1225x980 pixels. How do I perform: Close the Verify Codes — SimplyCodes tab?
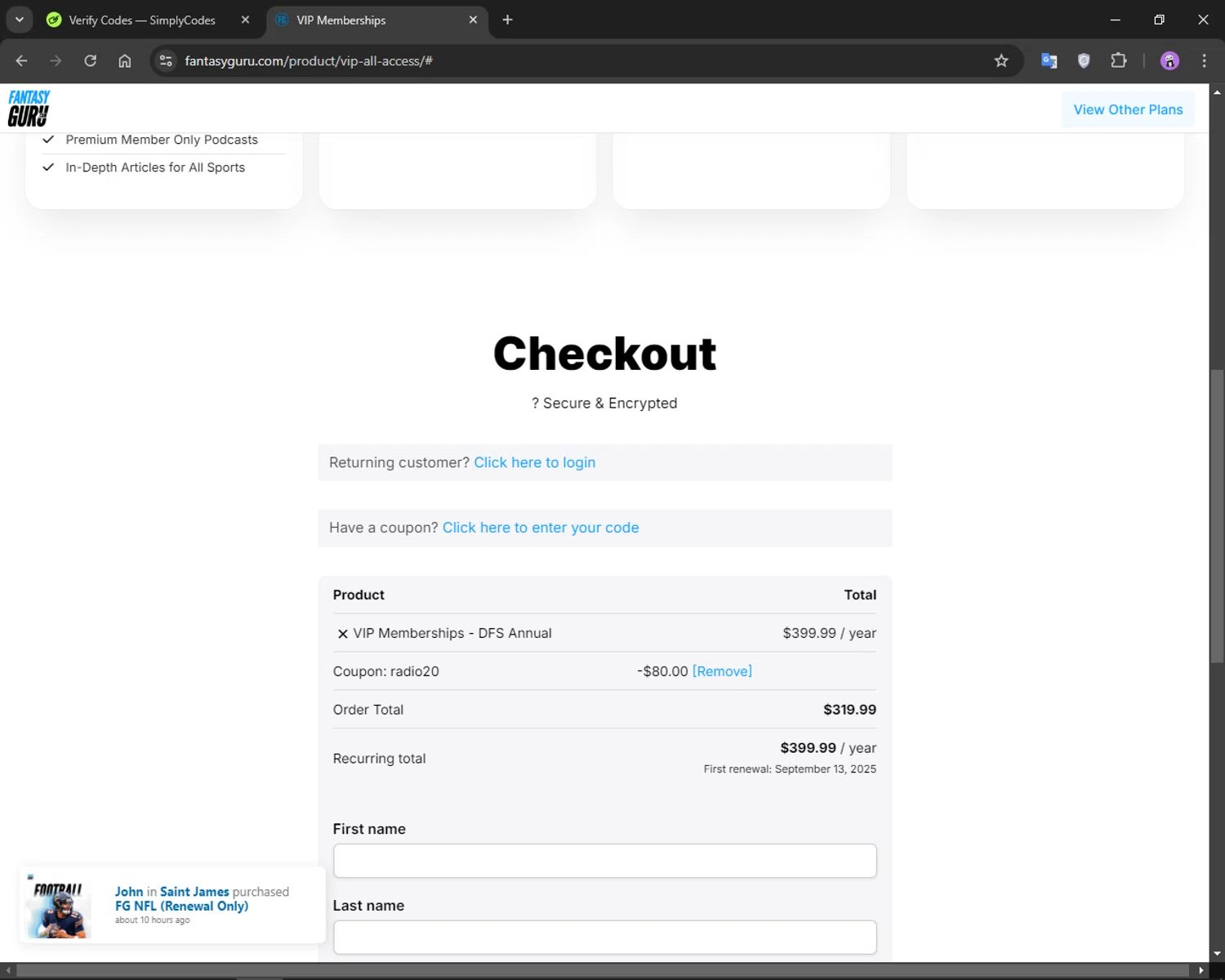(245, 20)
